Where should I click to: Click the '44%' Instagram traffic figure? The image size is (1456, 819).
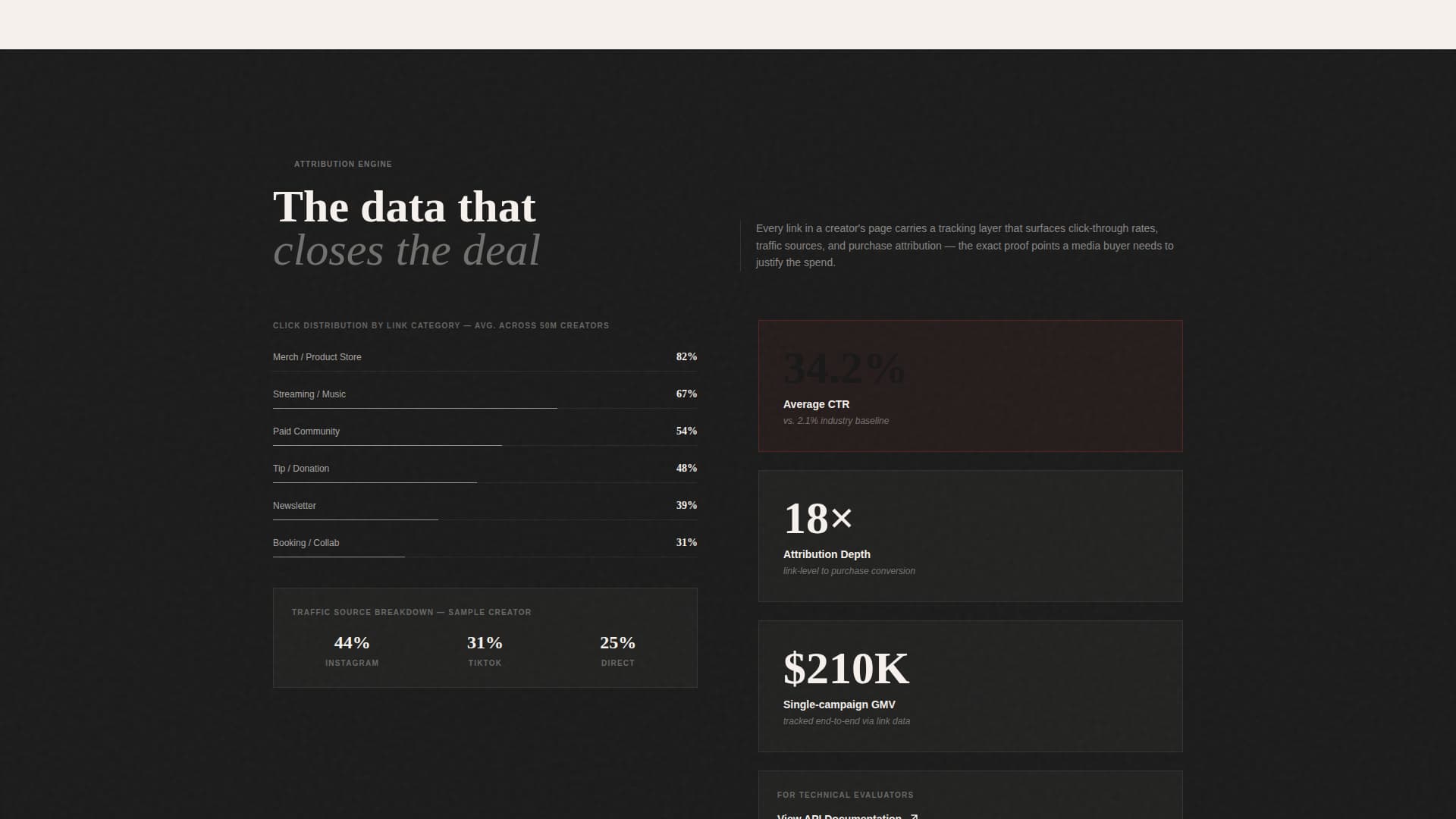pyautogui.click(x=352, y=642)
